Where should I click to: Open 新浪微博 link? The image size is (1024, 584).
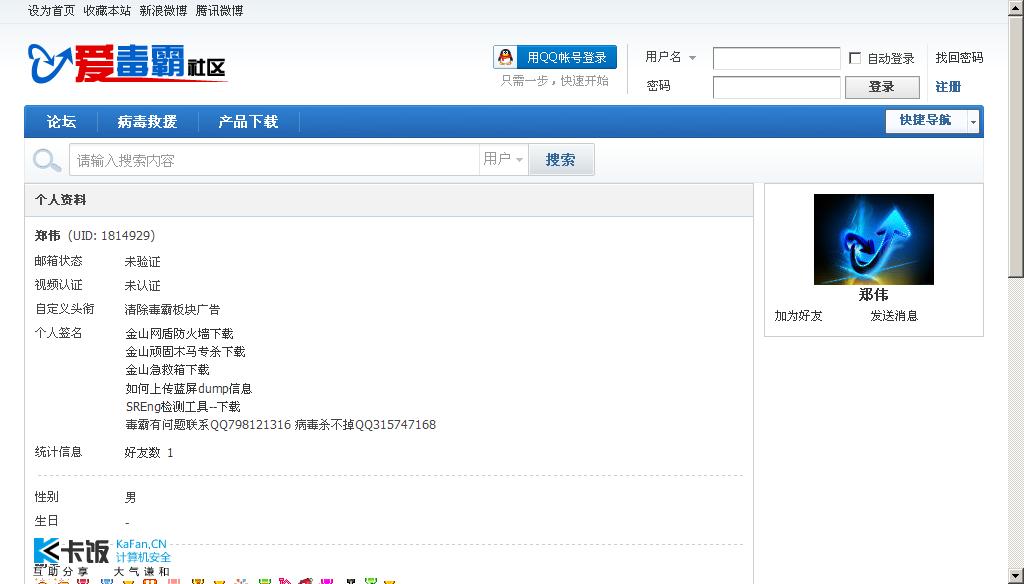163,10
